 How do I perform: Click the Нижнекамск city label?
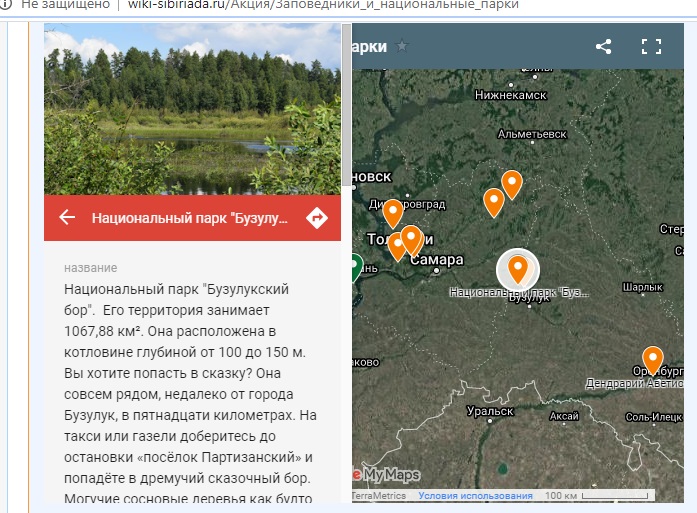[x=510, y=95]
